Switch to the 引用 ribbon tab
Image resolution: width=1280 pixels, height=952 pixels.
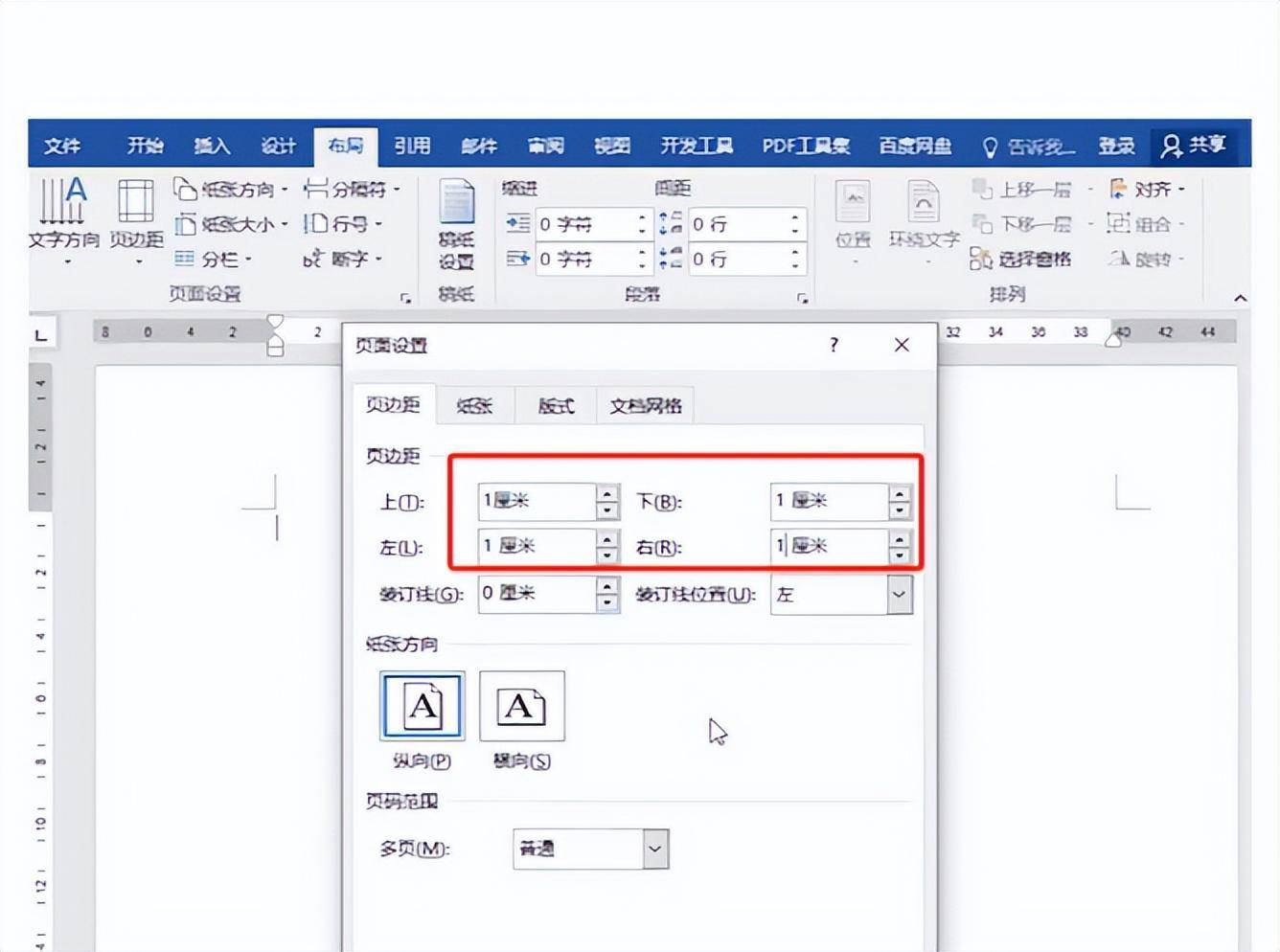(412, 146)
